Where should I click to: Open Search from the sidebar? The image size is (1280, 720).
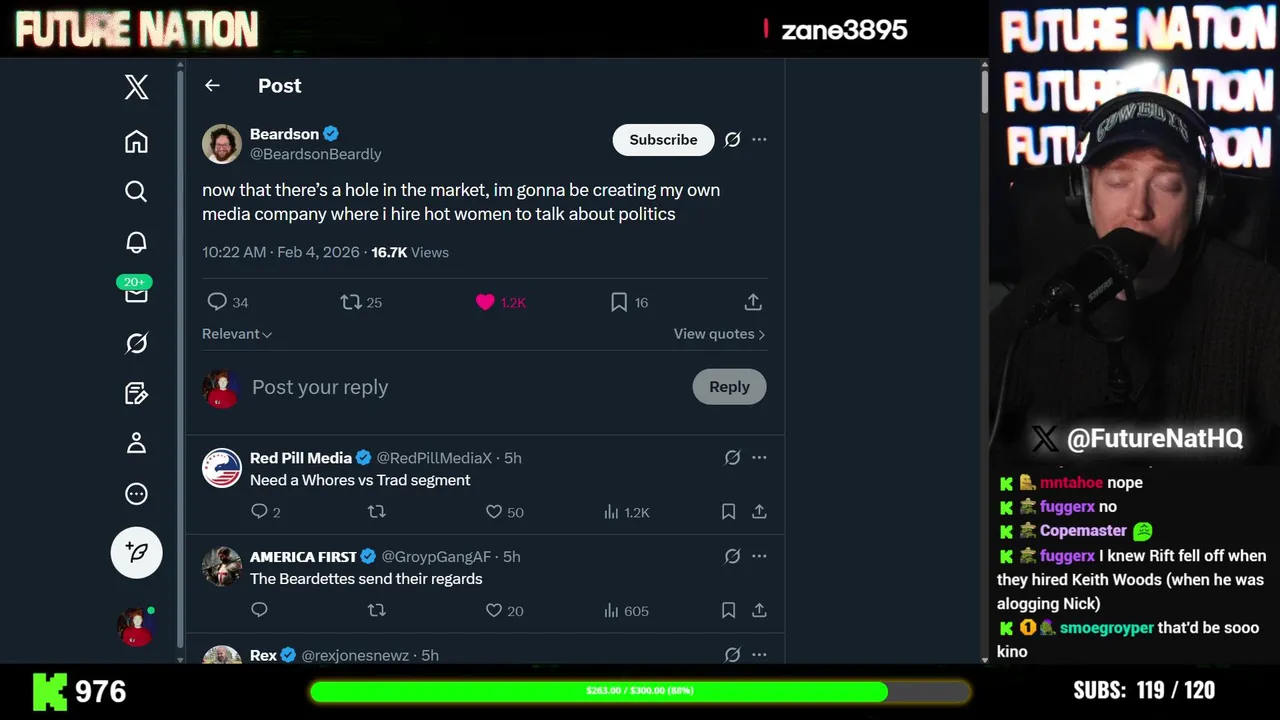point(136,191)
